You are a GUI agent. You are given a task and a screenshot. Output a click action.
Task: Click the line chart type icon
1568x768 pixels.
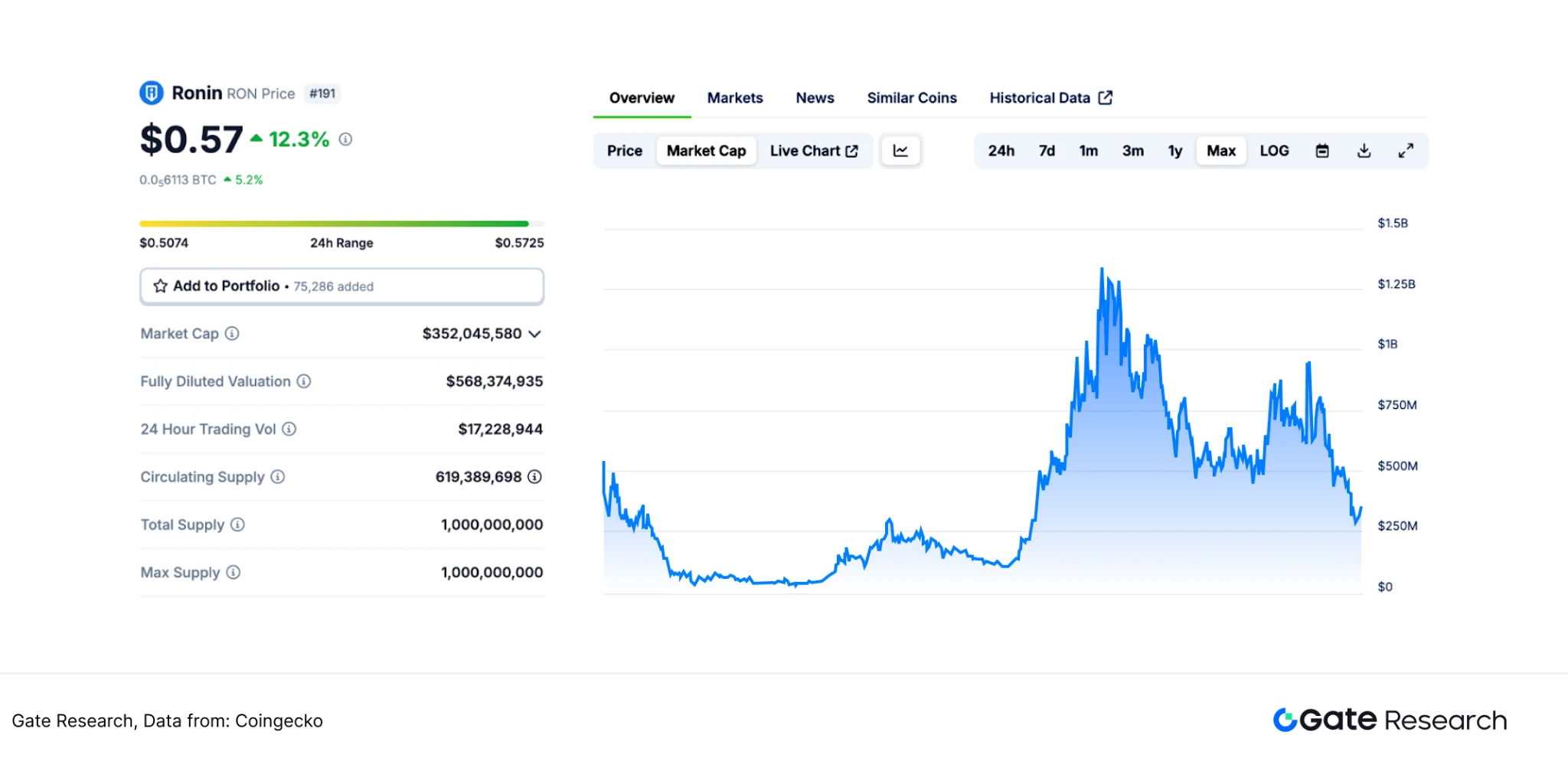pyautogui.click(x=900, y=151)
